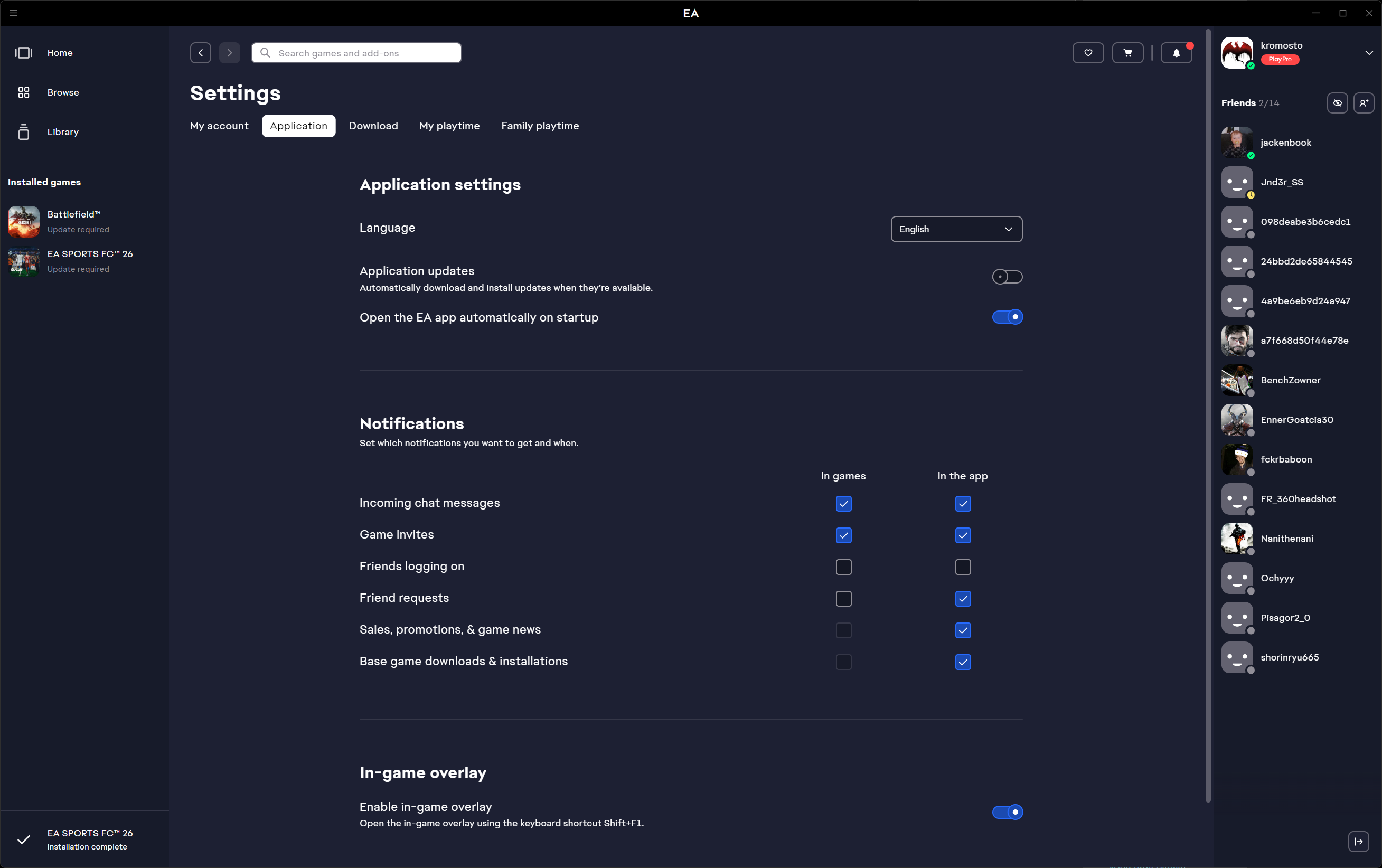Open 098deabe3b6cedc1 friend entry
This screenshot has height=868, width=1382.
click(x=1297, y=221)
